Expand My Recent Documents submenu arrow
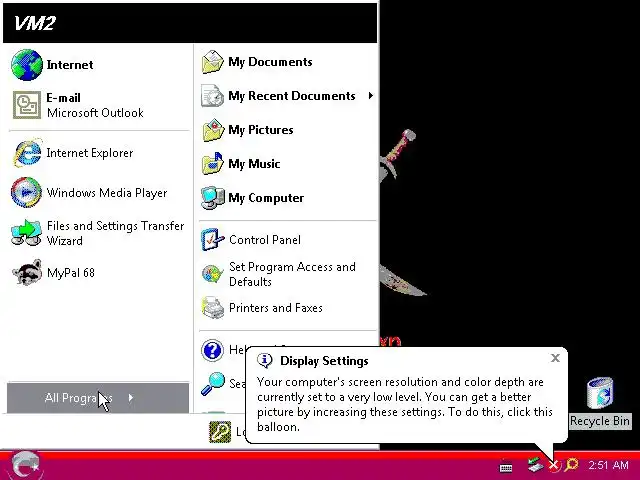Screen dimensions: 640x480 [x=371, y=96]
